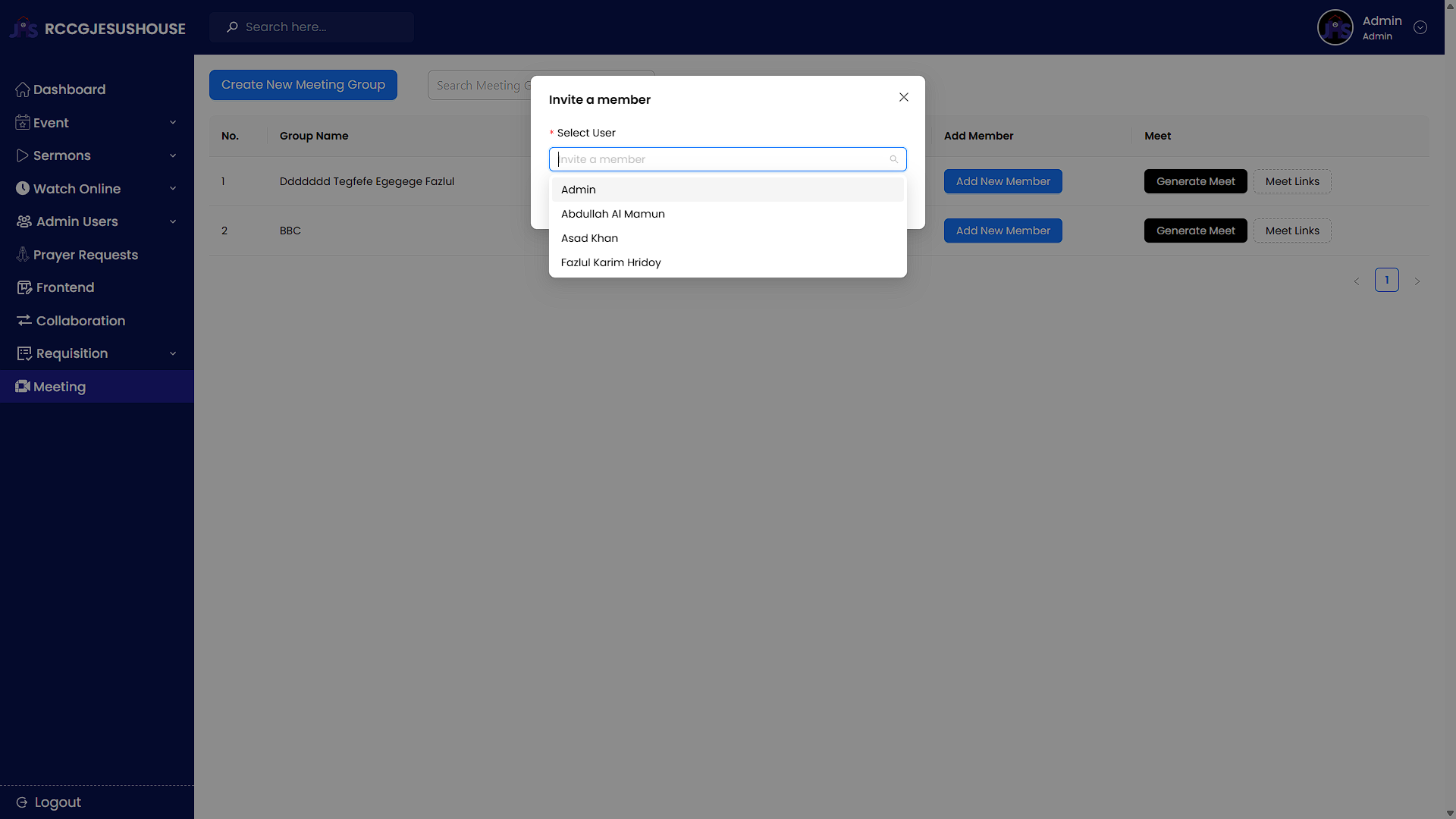Expand the Event sidebar submenu chevron
1456x819 pixels.
(173, 123)
